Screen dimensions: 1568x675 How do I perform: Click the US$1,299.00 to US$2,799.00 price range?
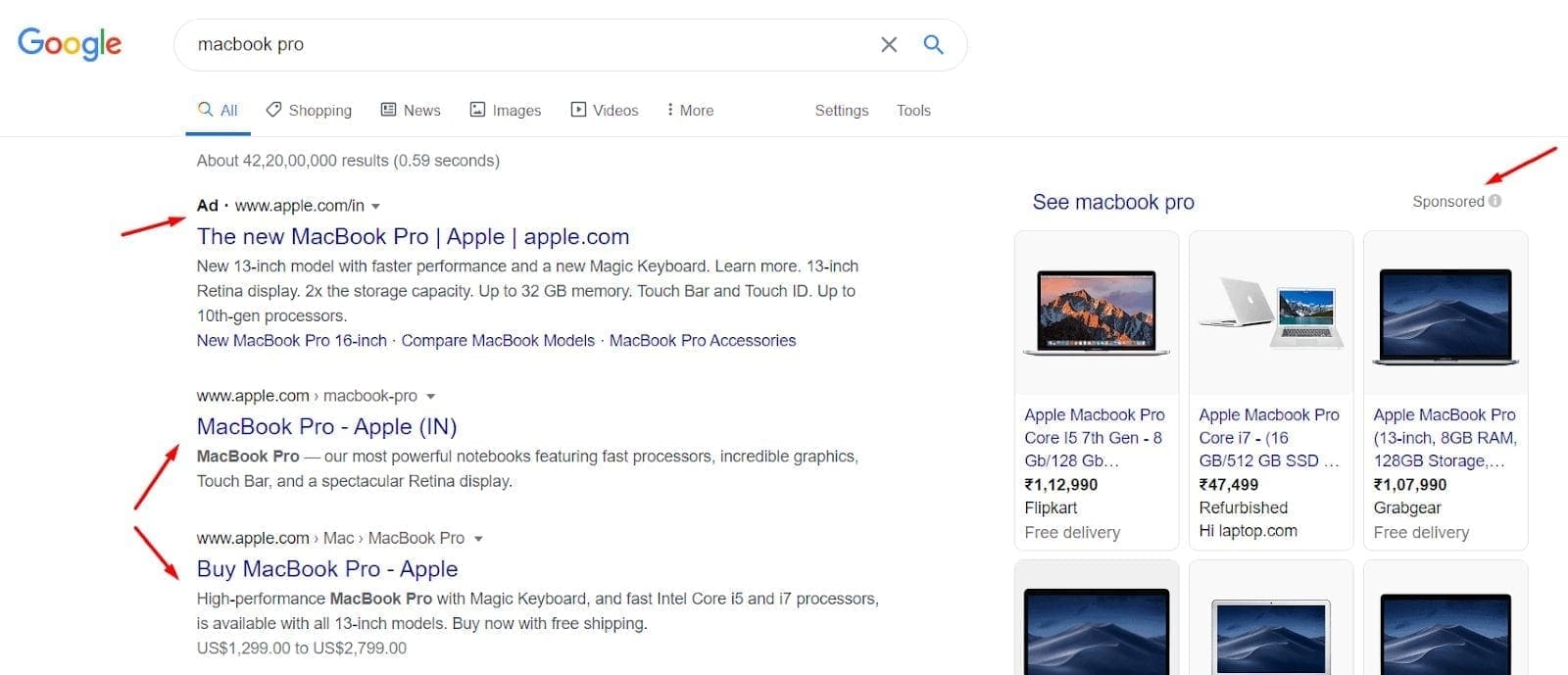click(x=302, y=648)
